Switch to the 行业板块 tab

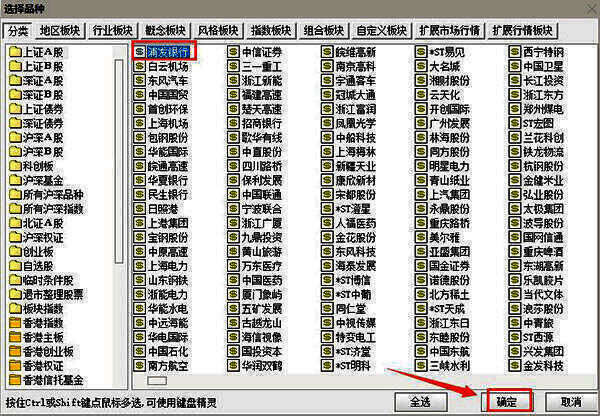112,31
